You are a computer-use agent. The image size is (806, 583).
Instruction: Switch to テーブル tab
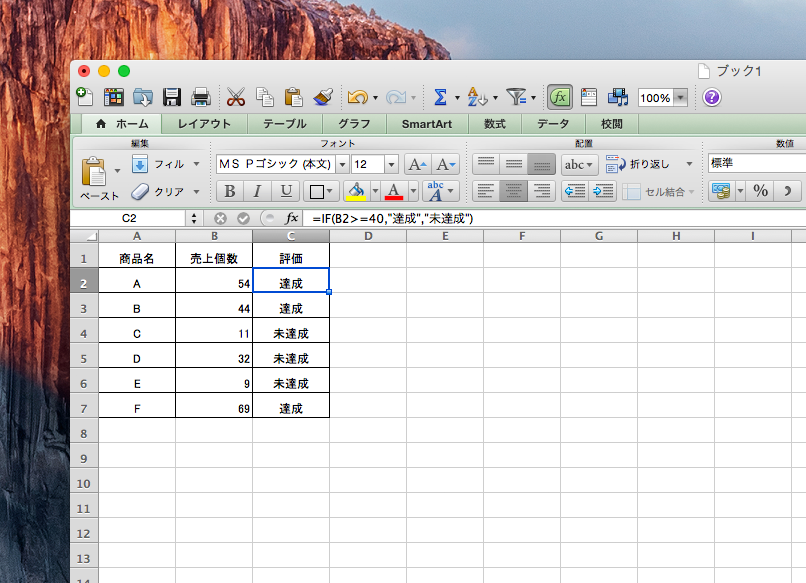tap(285, 124)
